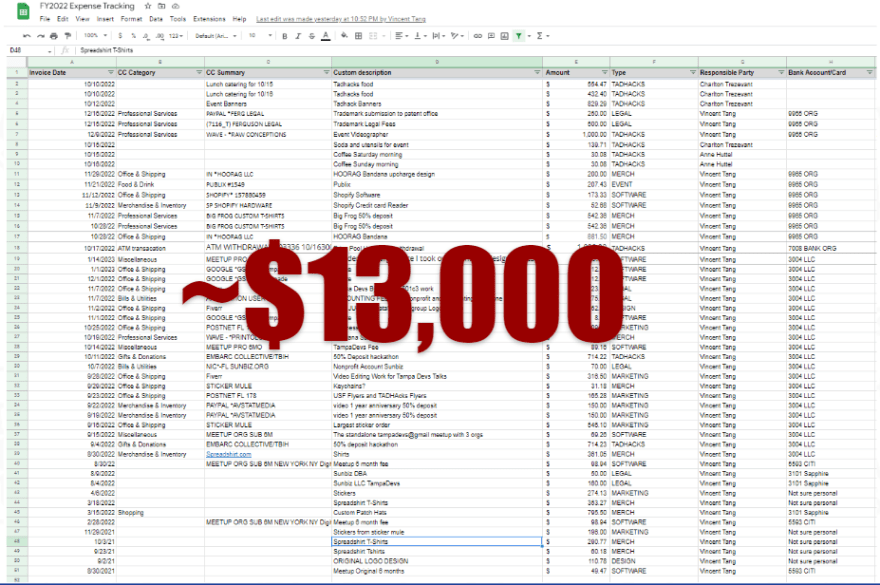880x585 pixels.
Task: Click the Insert link icon
Action: (x=477, y=35)
